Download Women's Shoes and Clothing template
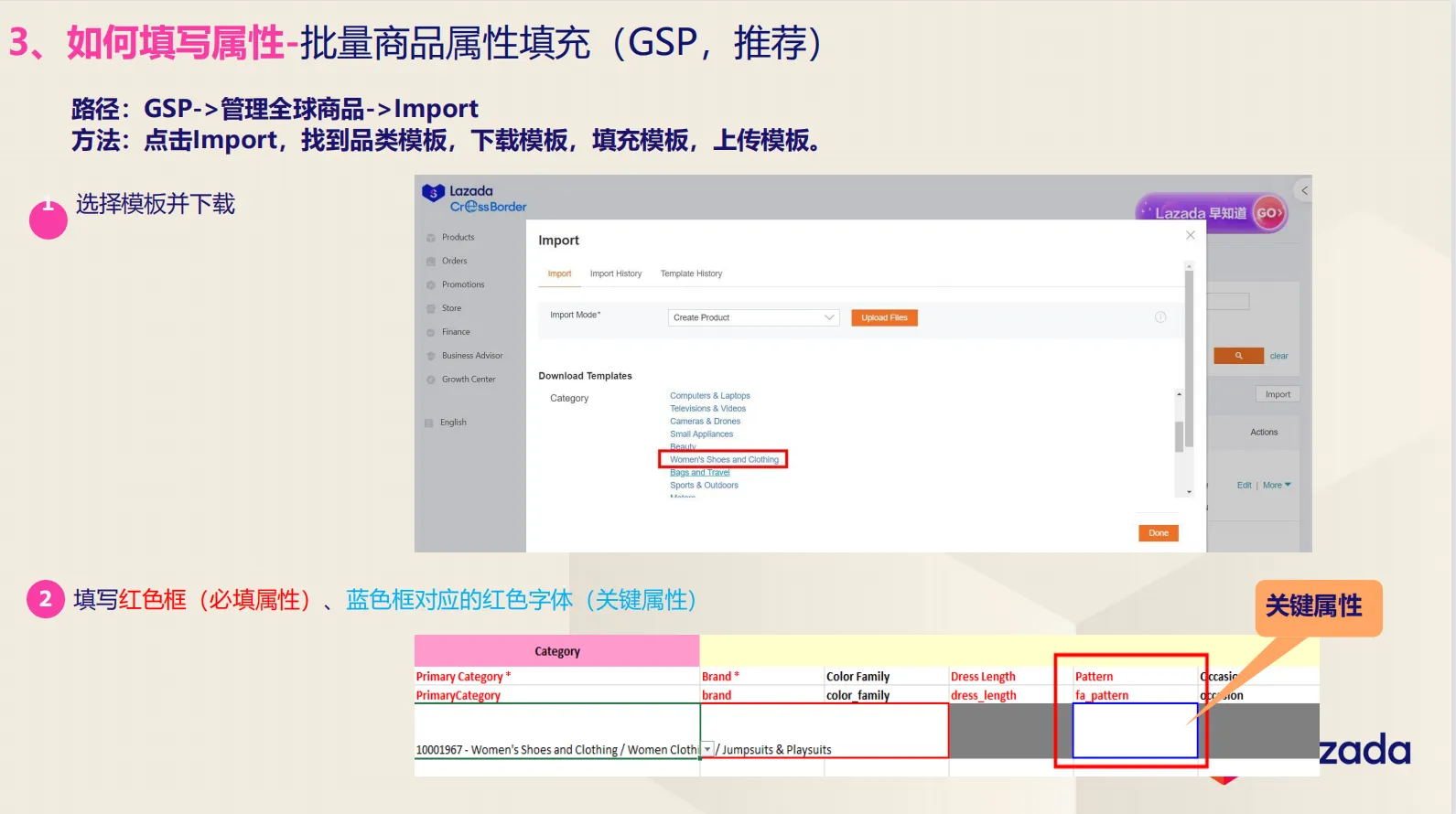This screenshot has height=814, width=1456. (x=724, y=460)
